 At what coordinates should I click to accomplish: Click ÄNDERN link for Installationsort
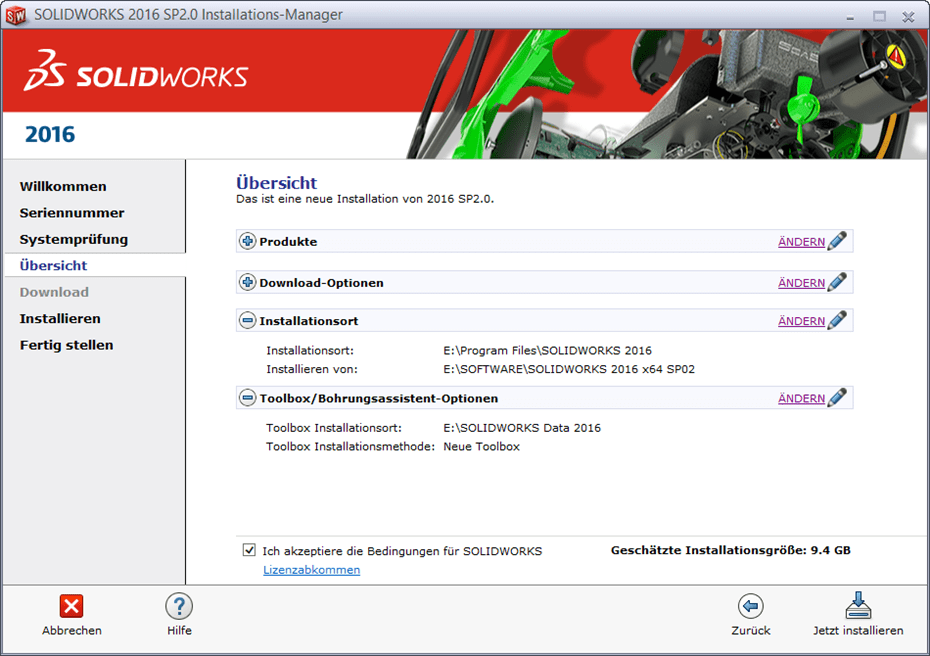(801, 321)
